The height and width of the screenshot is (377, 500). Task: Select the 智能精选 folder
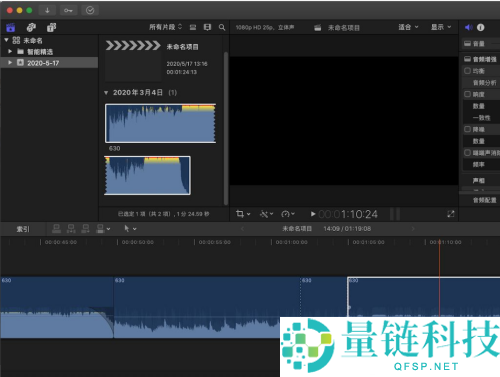click(49, 51)
